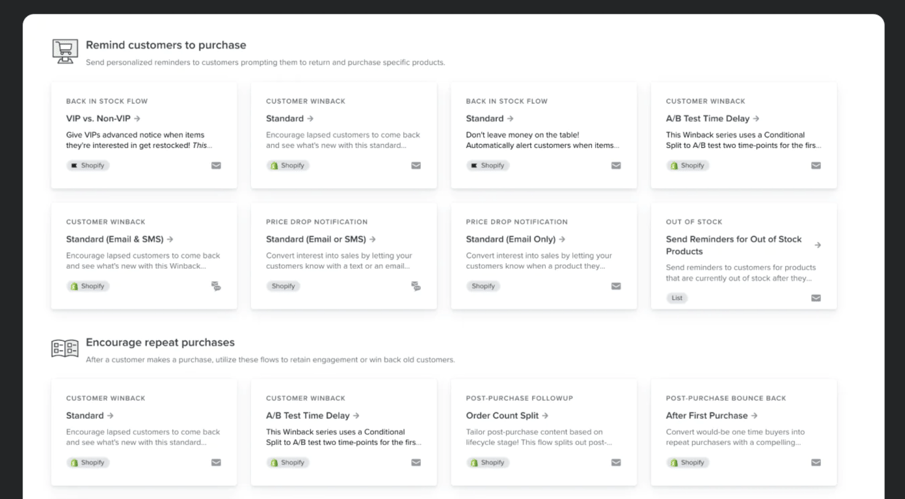Open the Standard (Email or SMS) price drop flow
Viewport: 905px width, 499px height.
point(321,239)
